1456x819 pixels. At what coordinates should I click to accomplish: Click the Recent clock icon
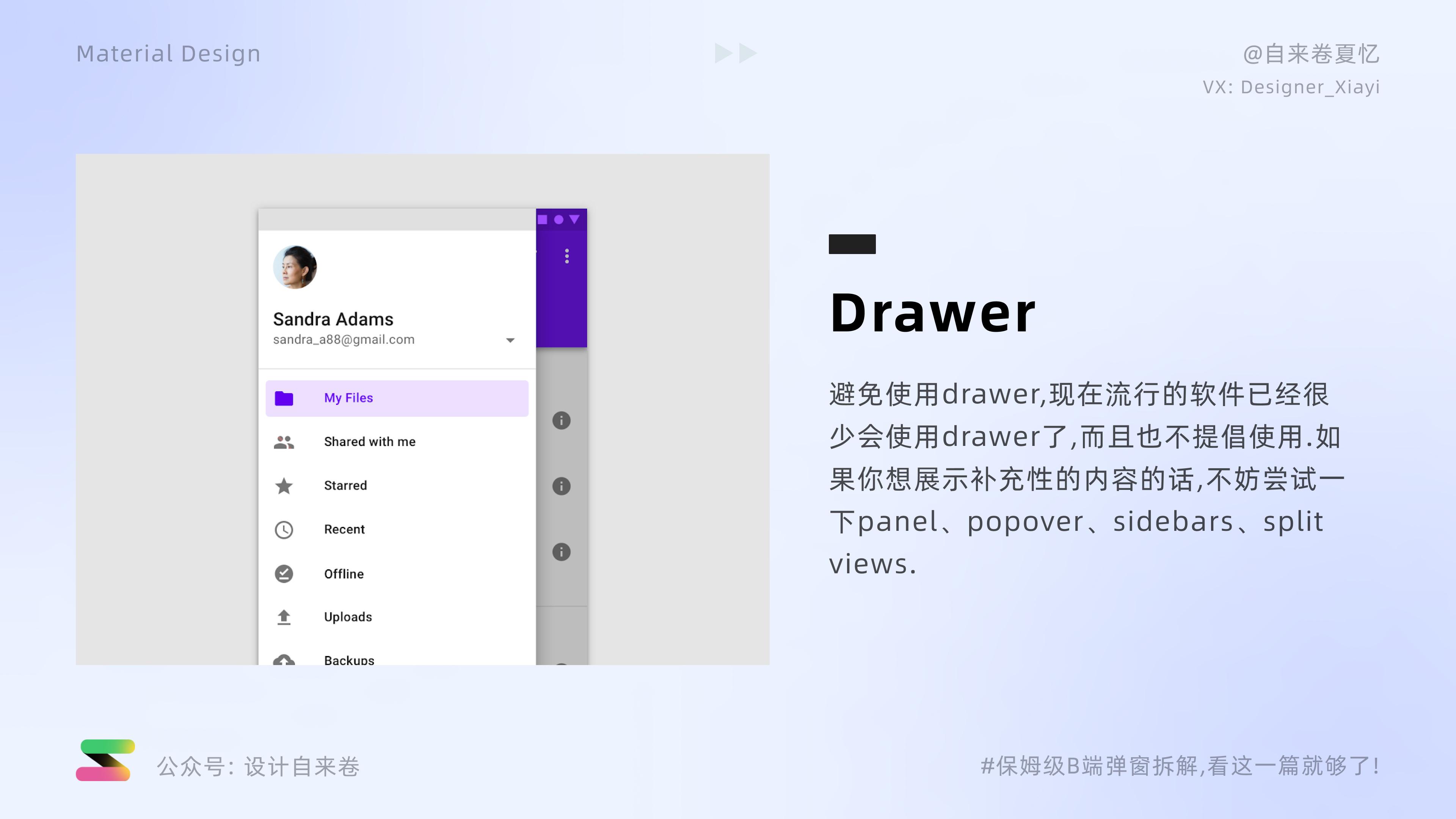284,530
